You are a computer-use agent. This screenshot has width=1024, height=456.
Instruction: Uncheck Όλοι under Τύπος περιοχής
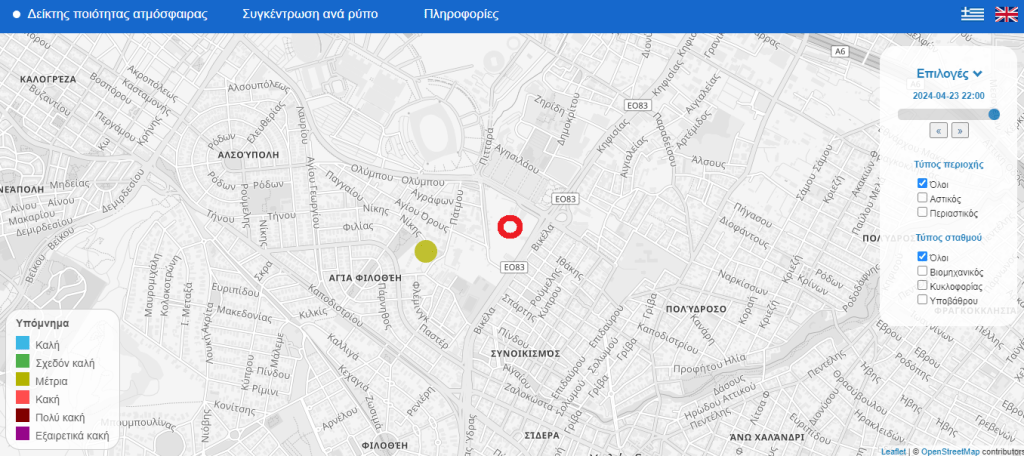[922, 184]
